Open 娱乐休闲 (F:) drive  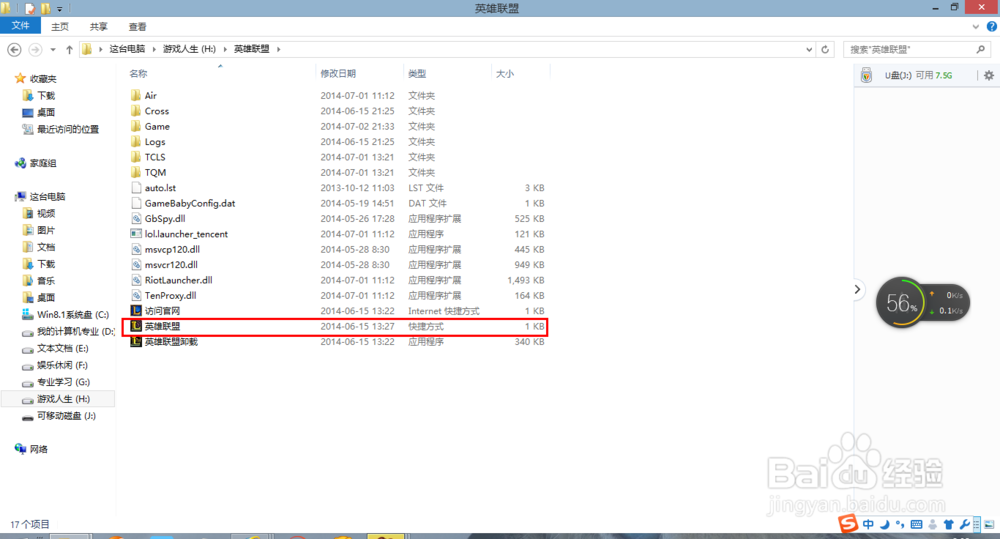coord(62,365)
